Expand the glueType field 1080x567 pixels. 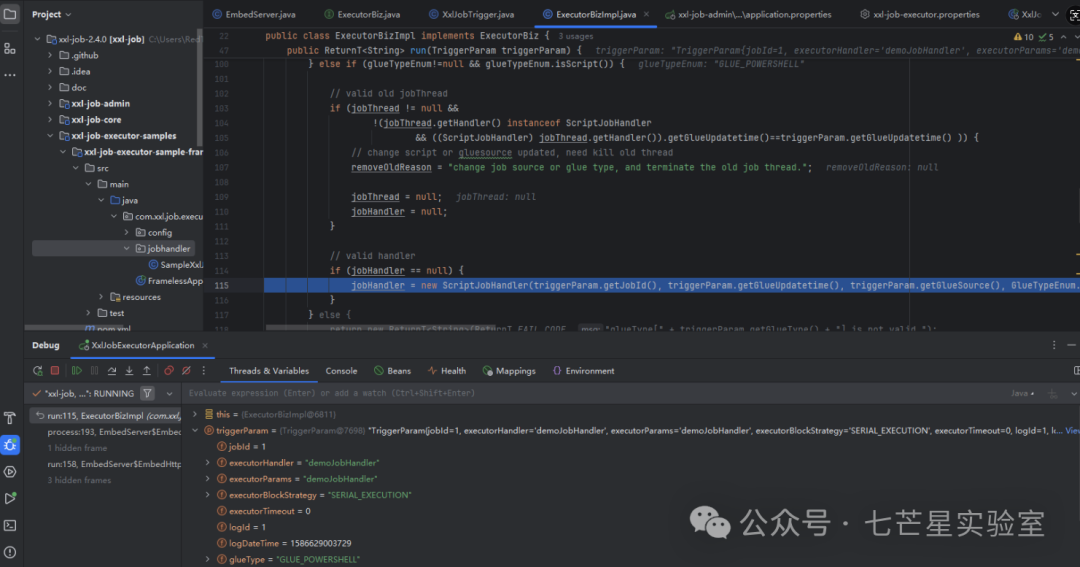208,559
